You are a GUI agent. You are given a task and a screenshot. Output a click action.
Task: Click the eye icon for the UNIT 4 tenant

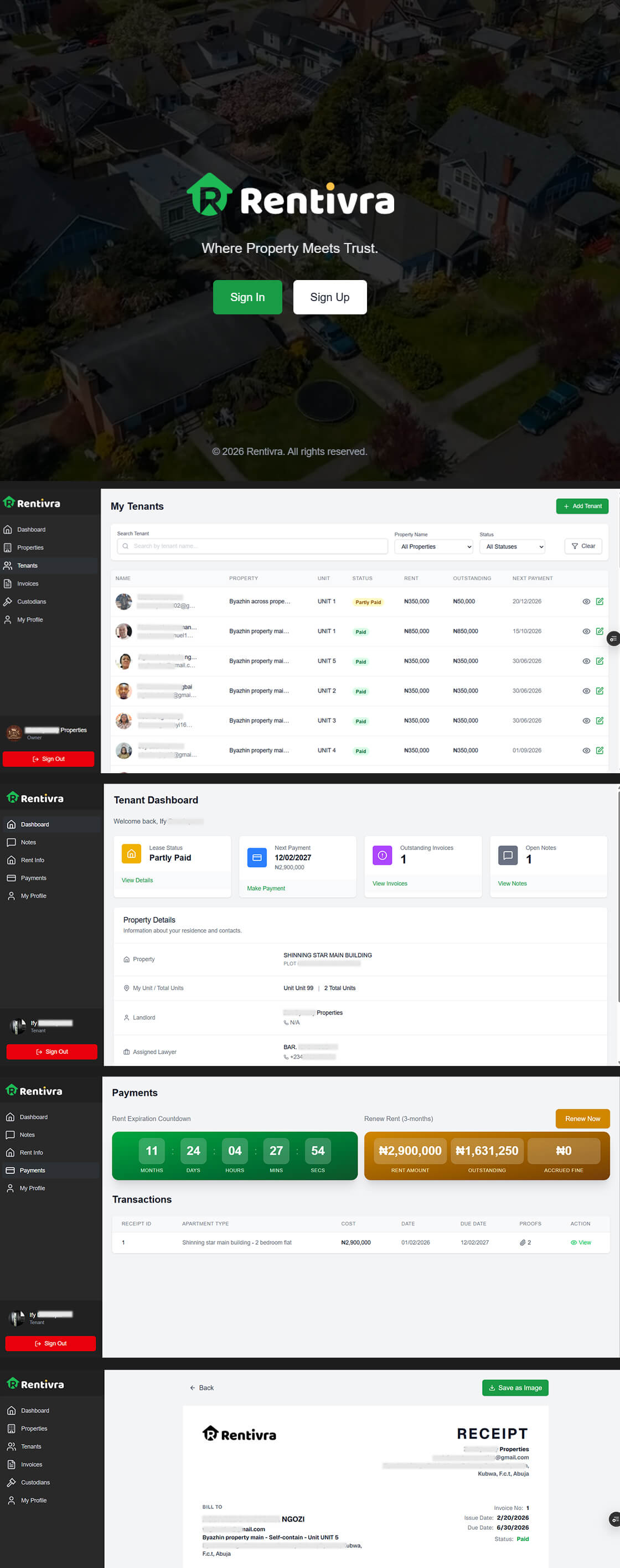[x=586, y=751]
